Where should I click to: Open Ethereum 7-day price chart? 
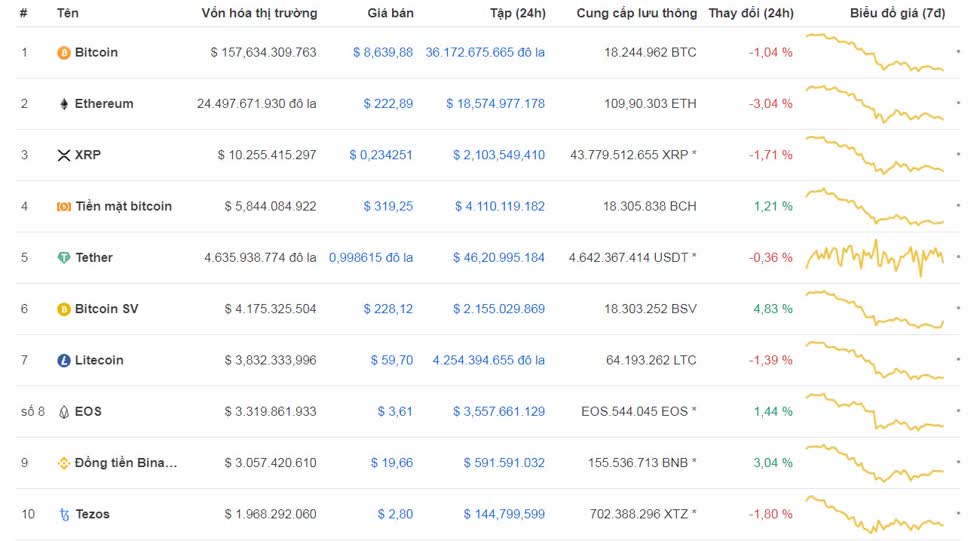point(875,104)
